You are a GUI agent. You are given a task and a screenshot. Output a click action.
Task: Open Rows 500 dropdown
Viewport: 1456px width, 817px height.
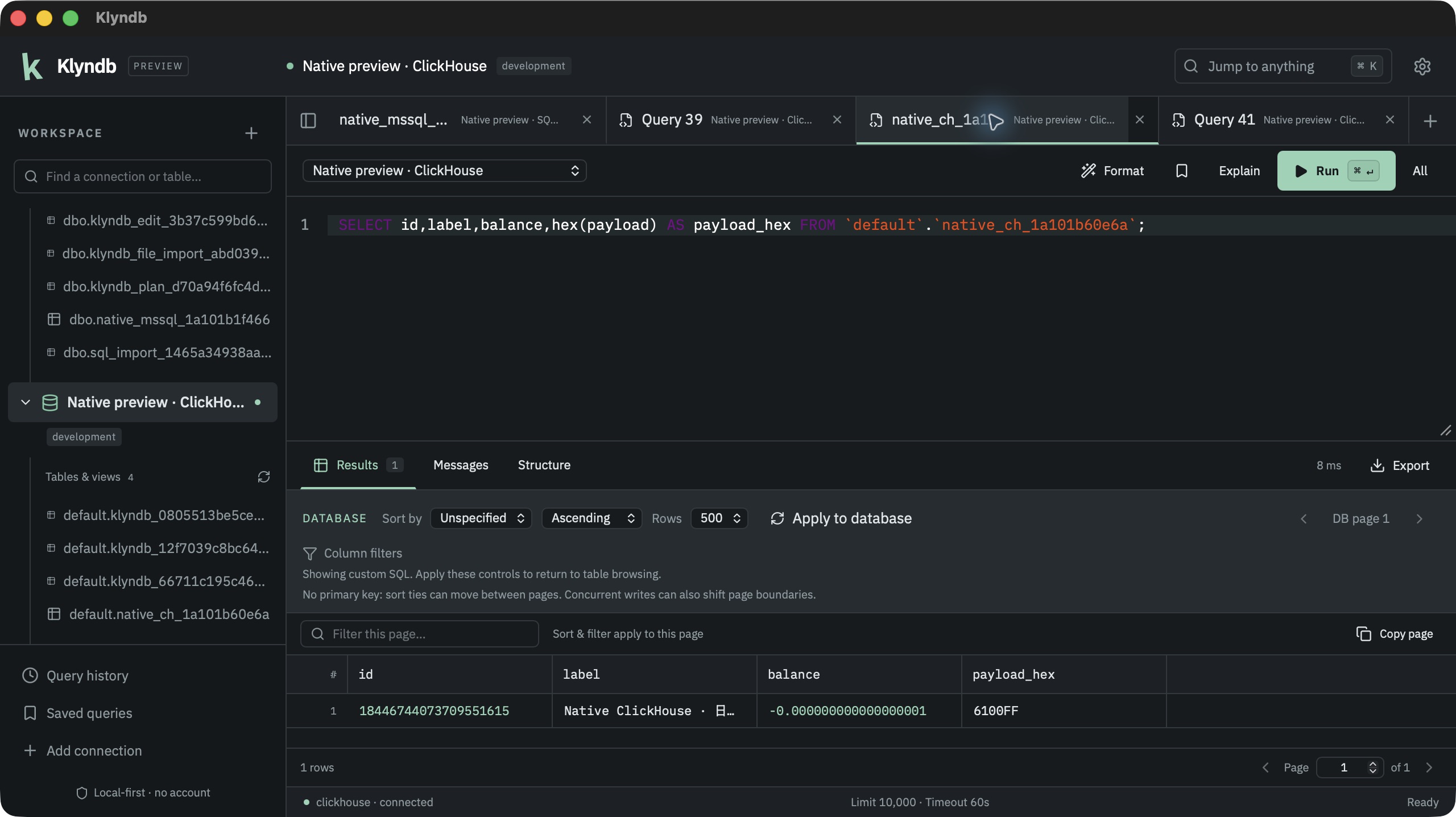pyautogui.click(x=719, y=518)
